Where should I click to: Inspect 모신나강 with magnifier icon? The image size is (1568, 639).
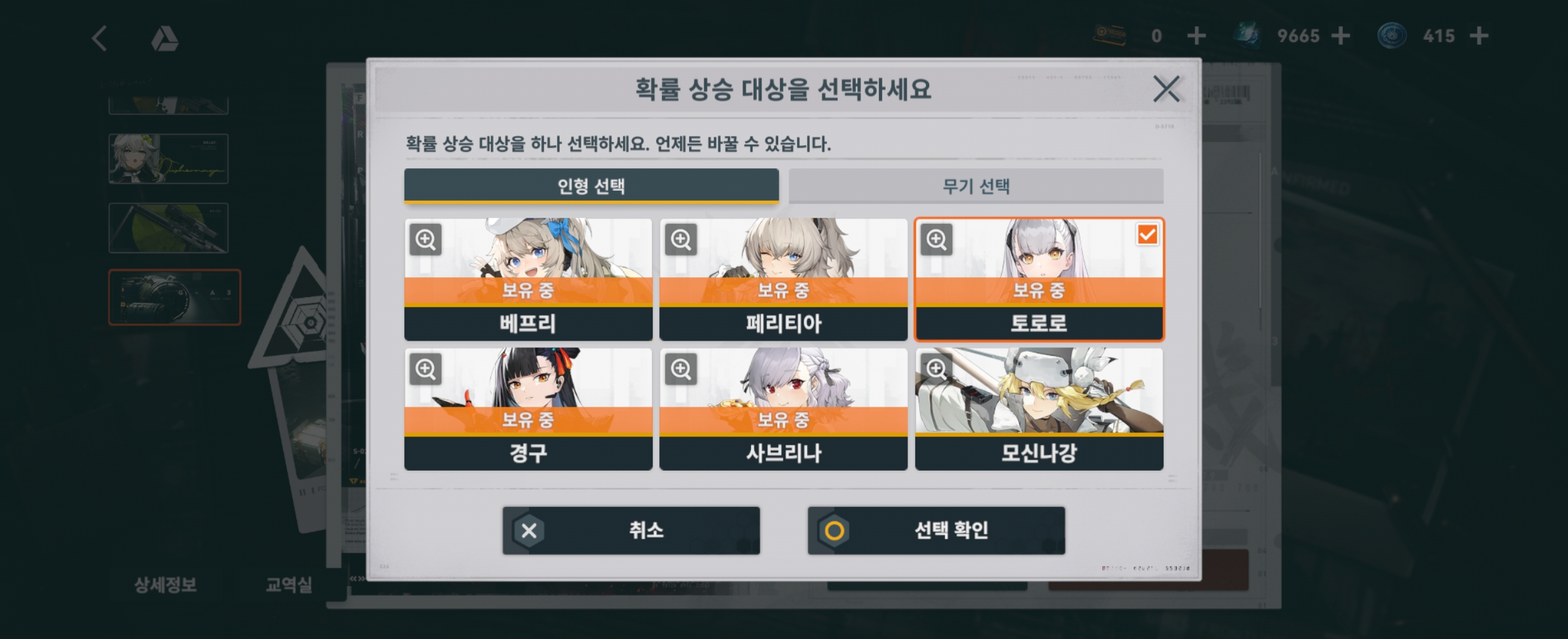(936, 369)
